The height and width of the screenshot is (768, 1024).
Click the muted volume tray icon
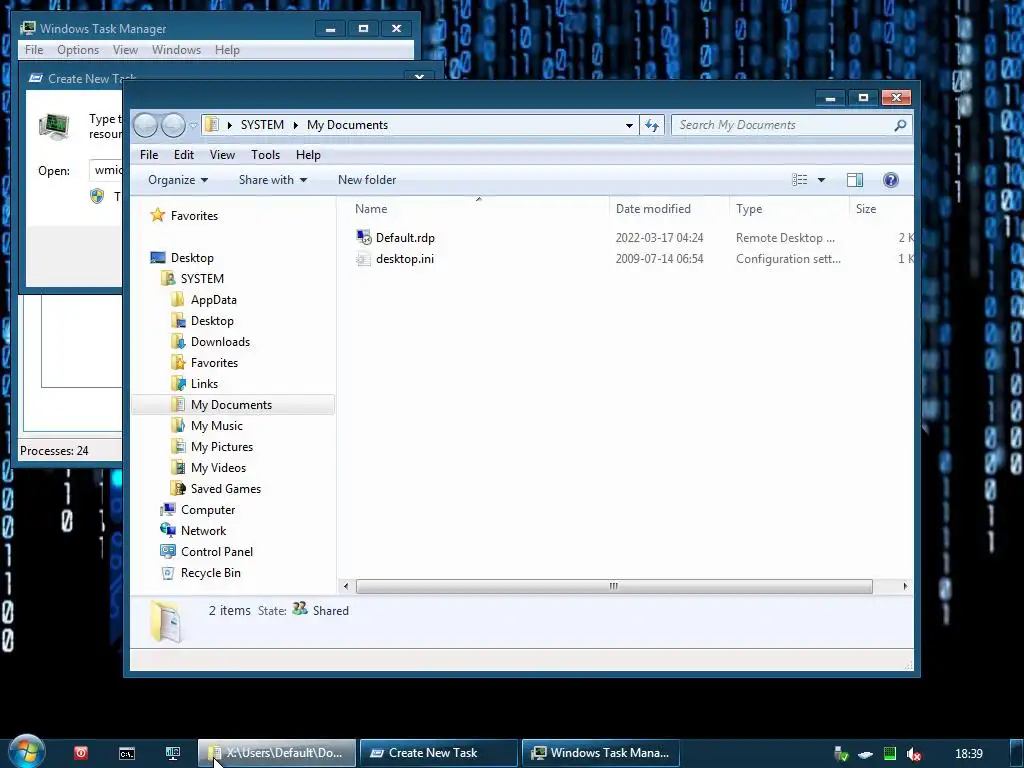(x=914, y=754)
